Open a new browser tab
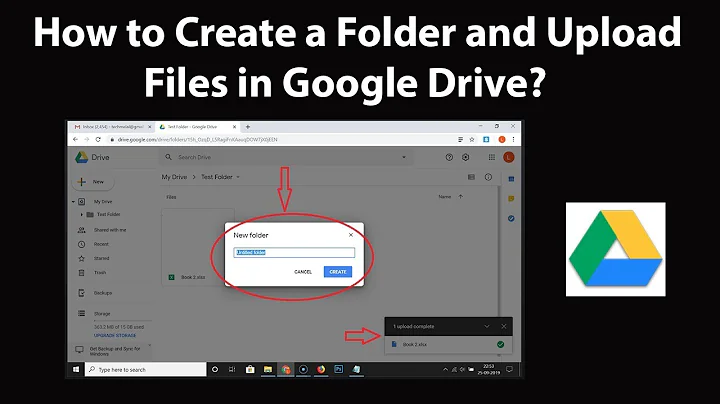Viewport: 720px width, 404px height. pyautogui.click(x=248, y=127)
